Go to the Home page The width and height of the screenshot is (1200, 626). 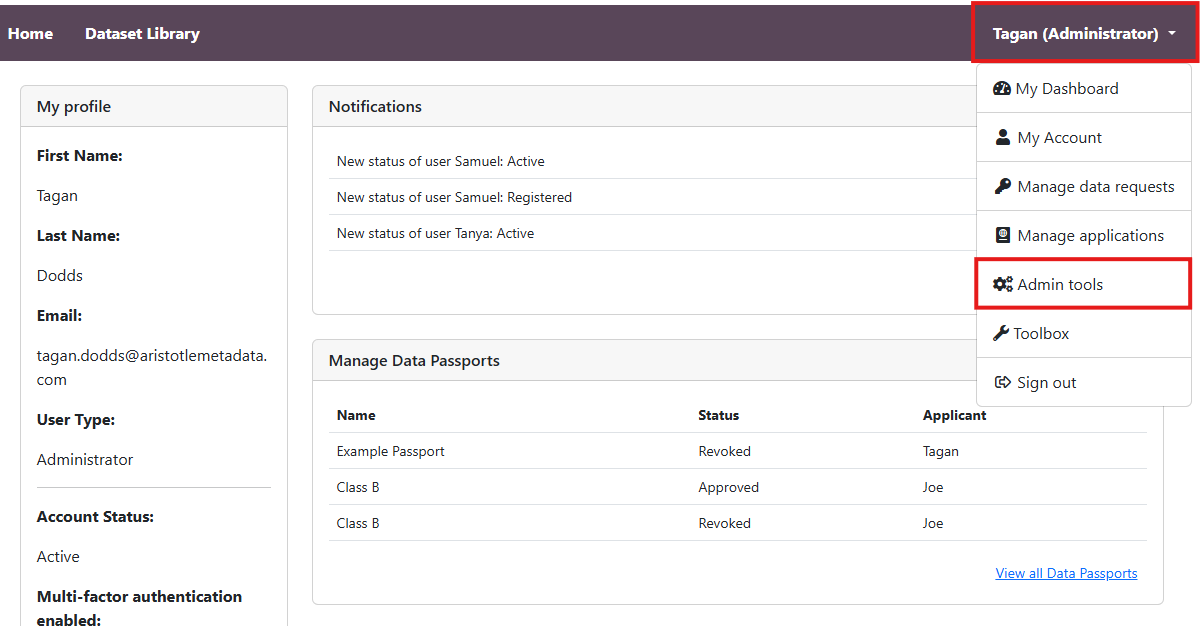[x=31, y=34]
